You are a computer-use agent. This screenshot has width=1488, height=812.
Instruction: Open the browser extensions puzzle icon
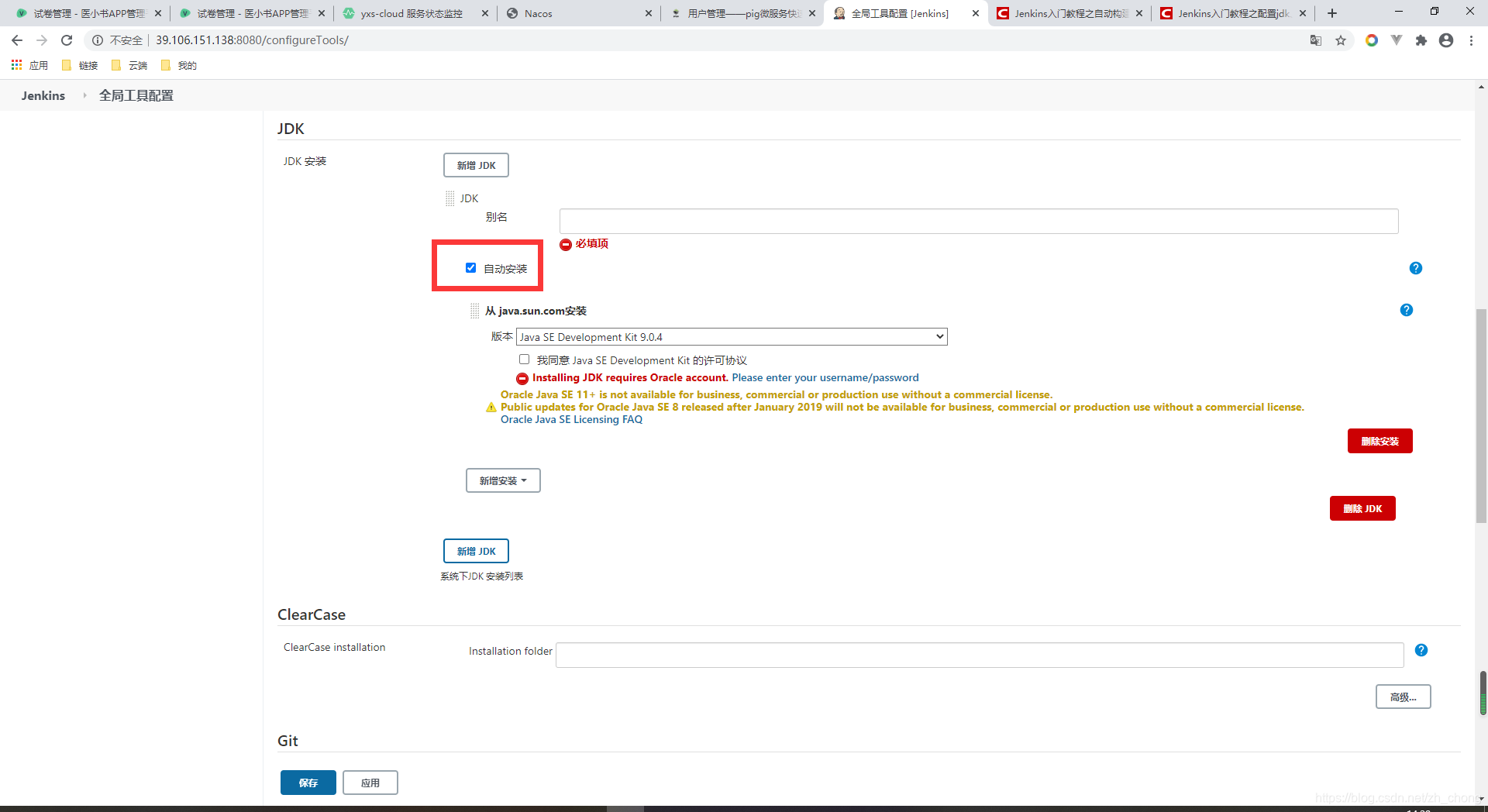coord(1421,40)
